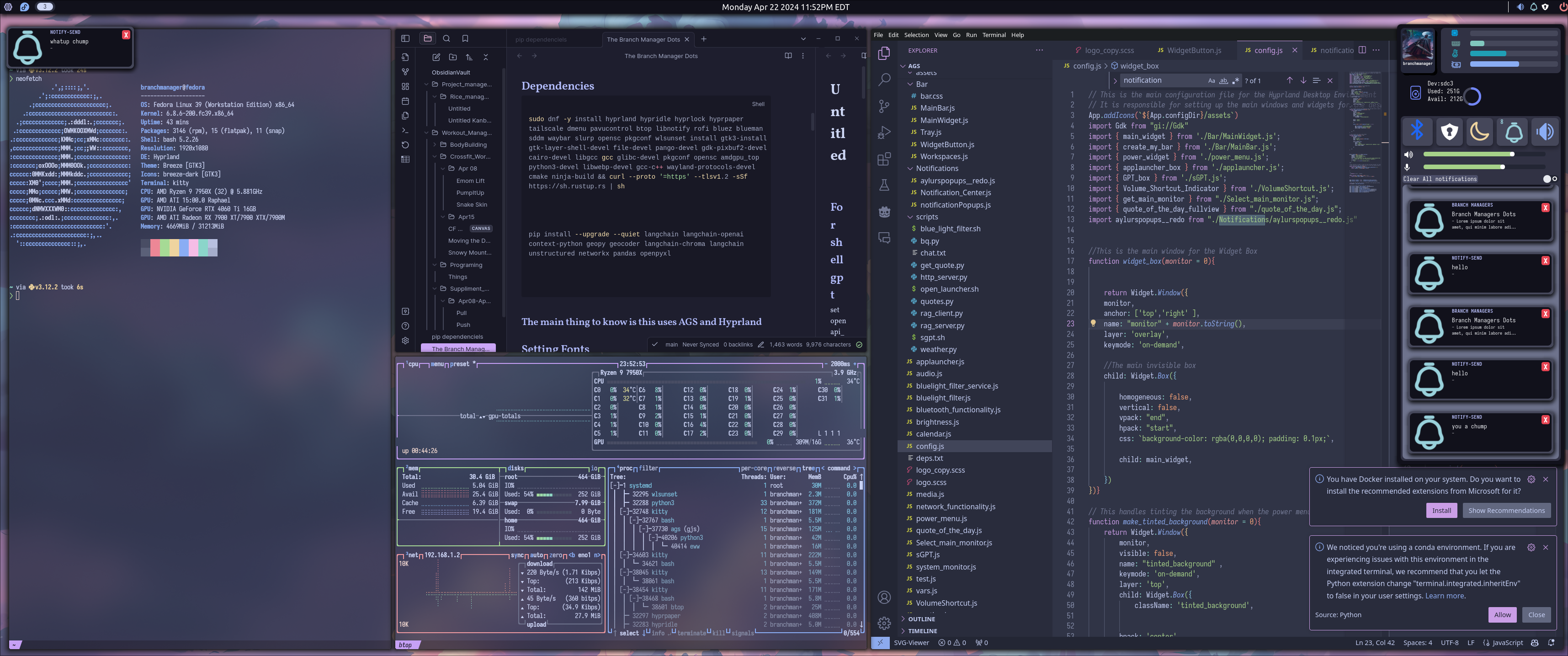The image size is (1568, 656).
Task: Toggle Use Regular Expression in find
Action: coord(1235,80)
